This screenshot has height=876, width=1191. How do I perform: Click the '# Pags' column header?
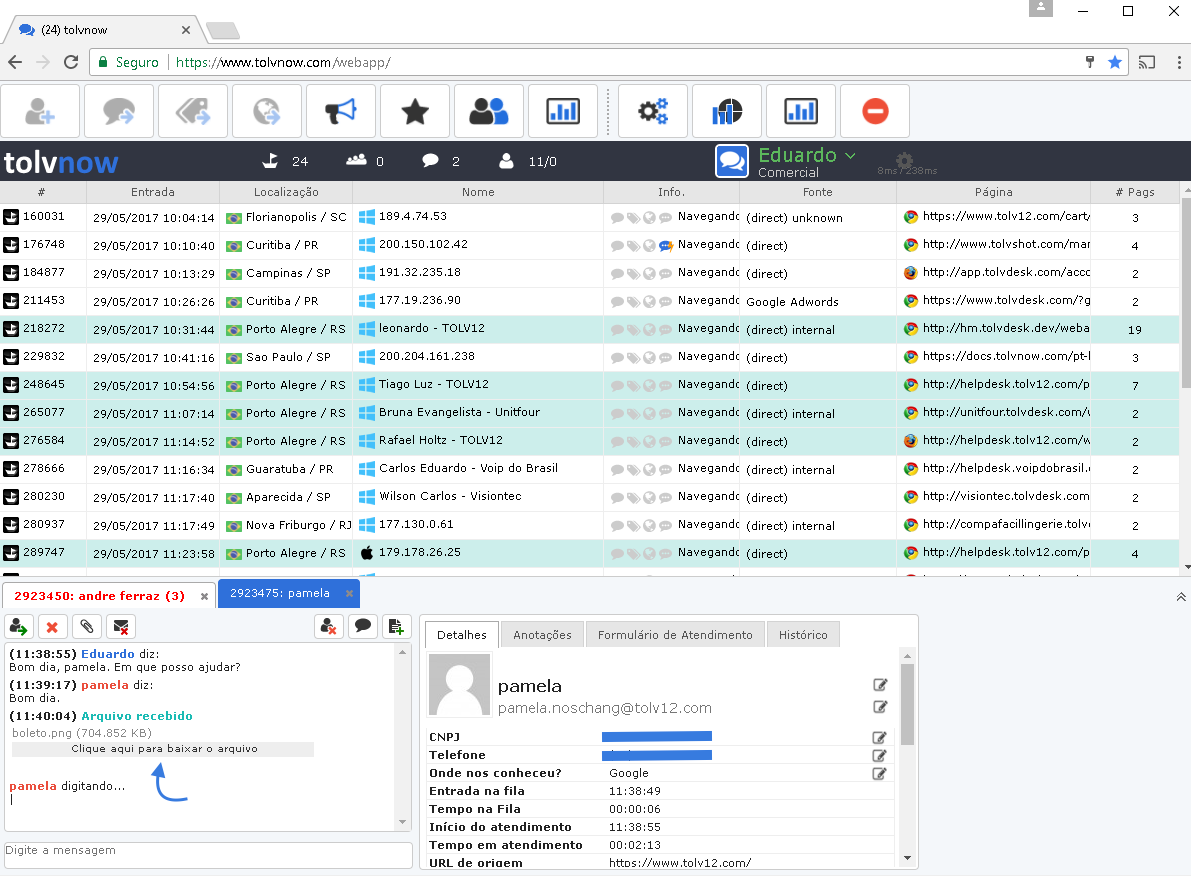click(x=1135, y=192)
